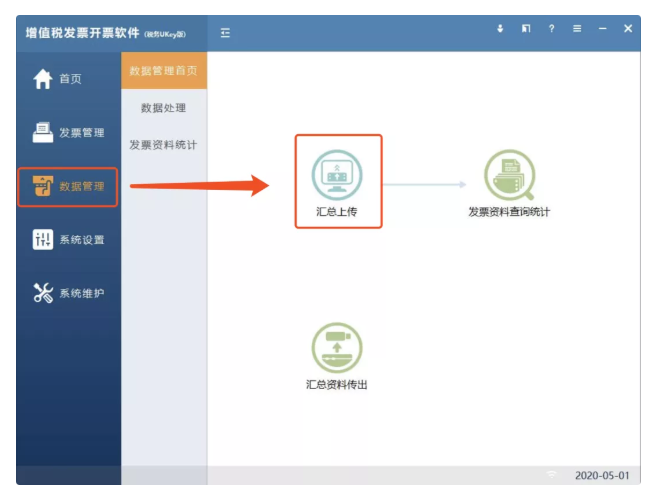Open the 发票资料统计 submenu item
This screenshot has width=650, height=491.
(163, 145)
